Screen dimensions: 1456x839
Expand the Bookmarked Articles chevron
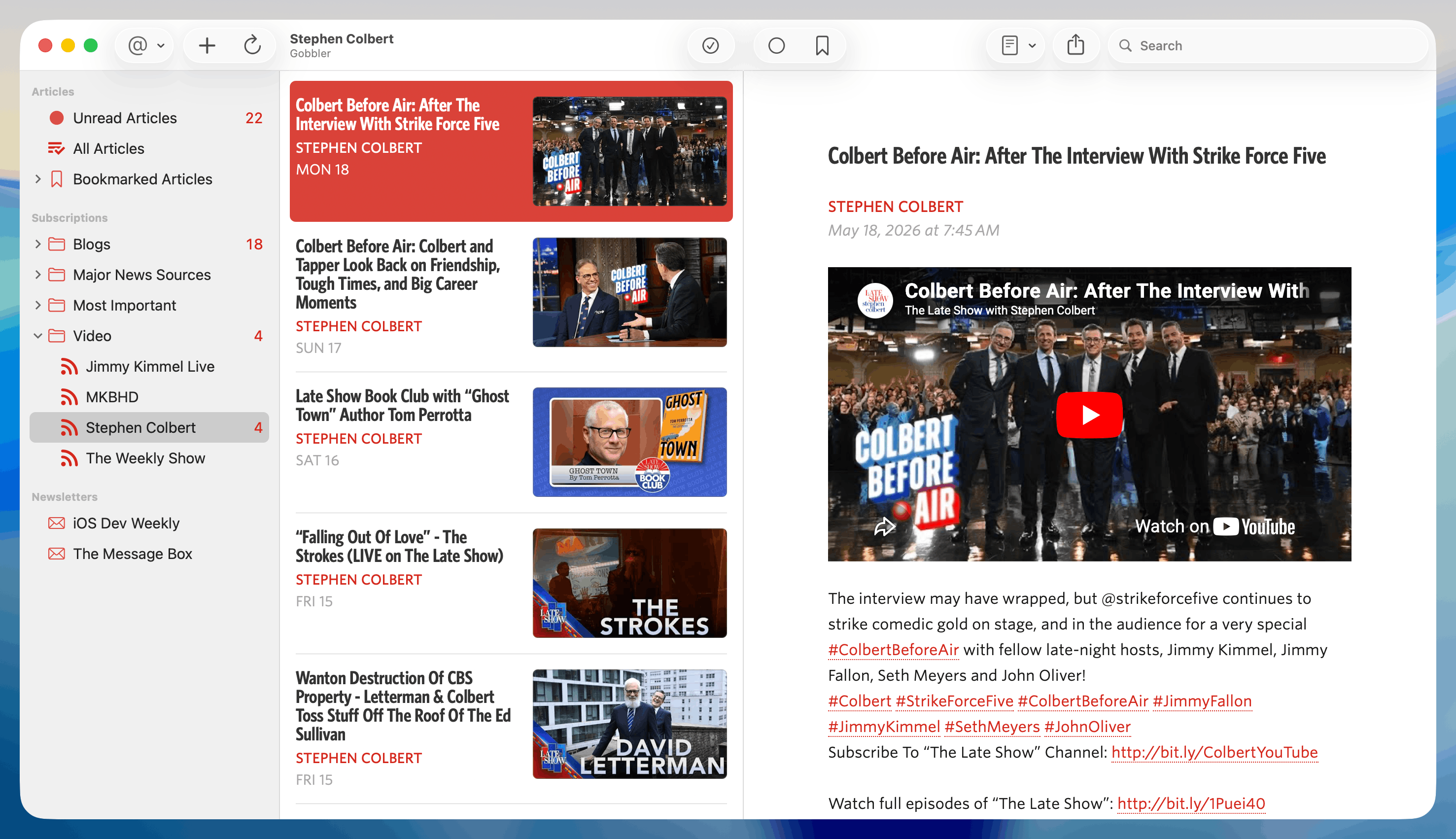coord(38,179)
